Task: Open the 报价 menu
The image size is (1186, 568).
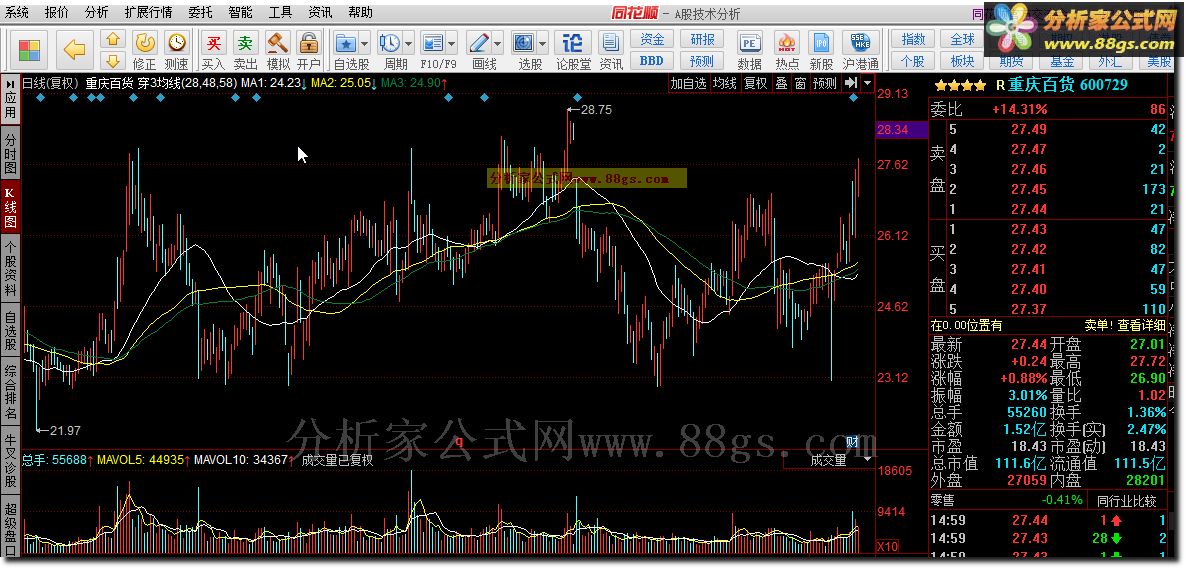Action: (x=56, y=12)
